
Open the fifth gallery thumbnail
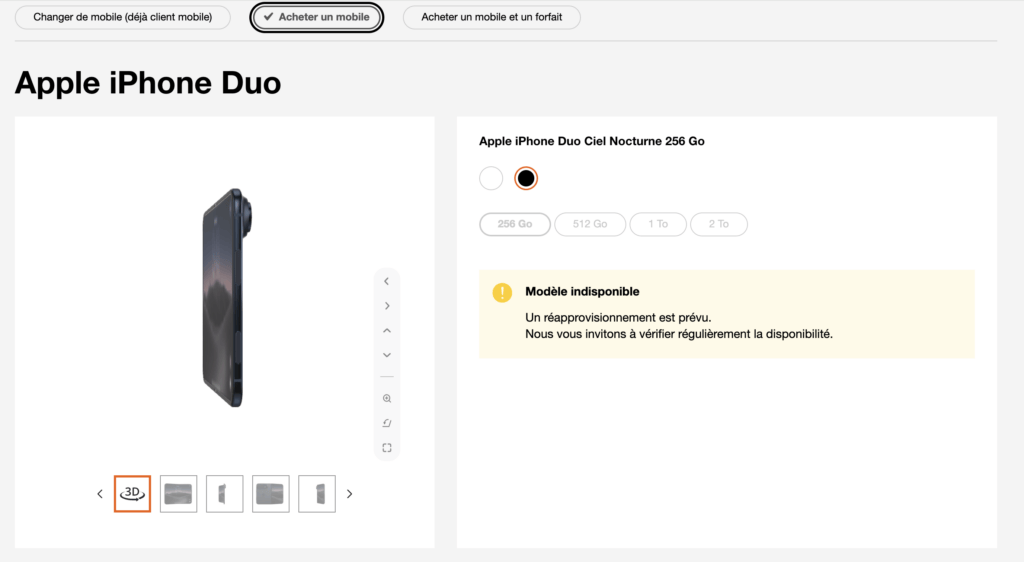[317, 493]
